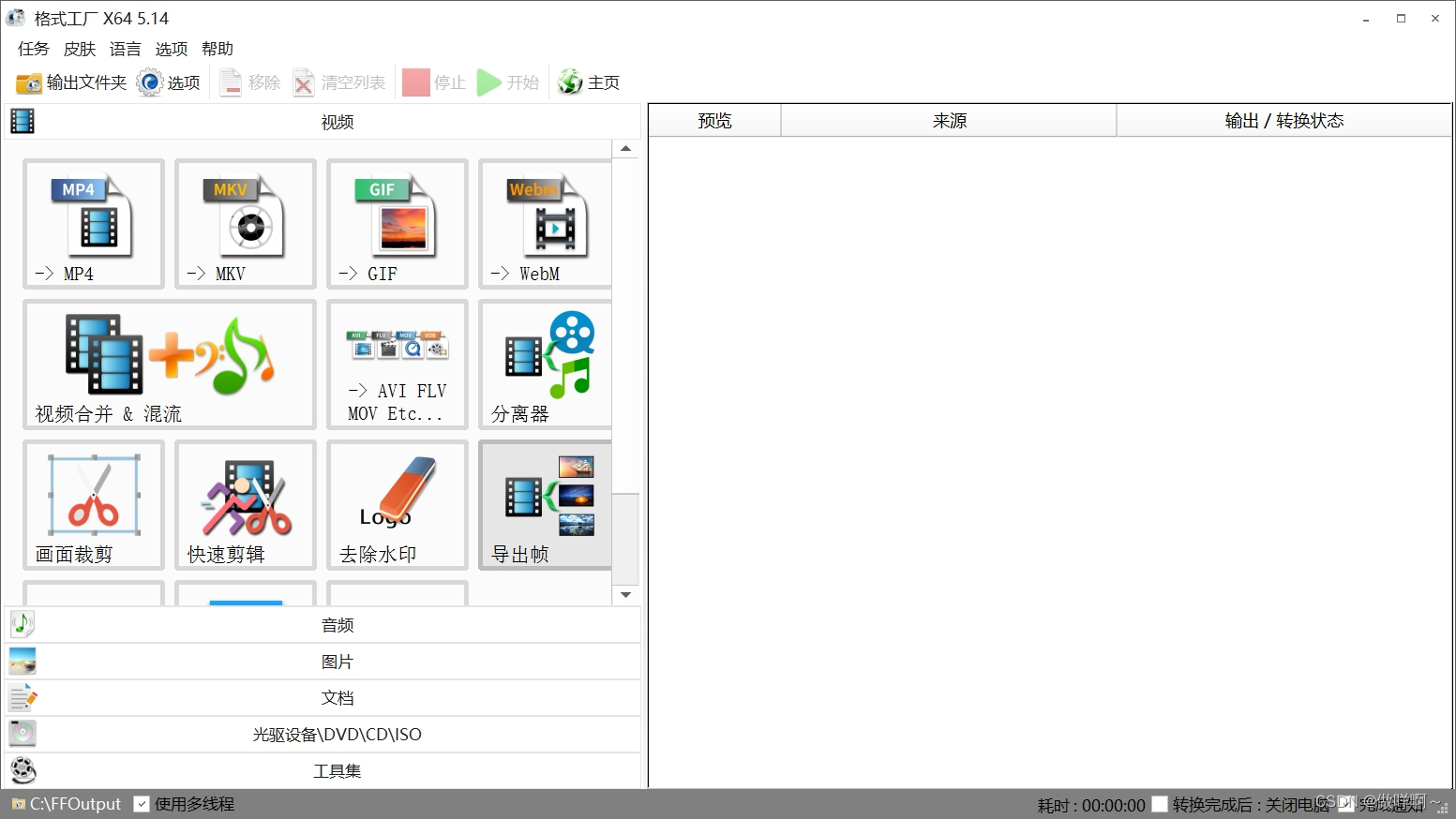1456x819 pixels.
Task: Open the 语言 menu
Action: click(126, 49)
